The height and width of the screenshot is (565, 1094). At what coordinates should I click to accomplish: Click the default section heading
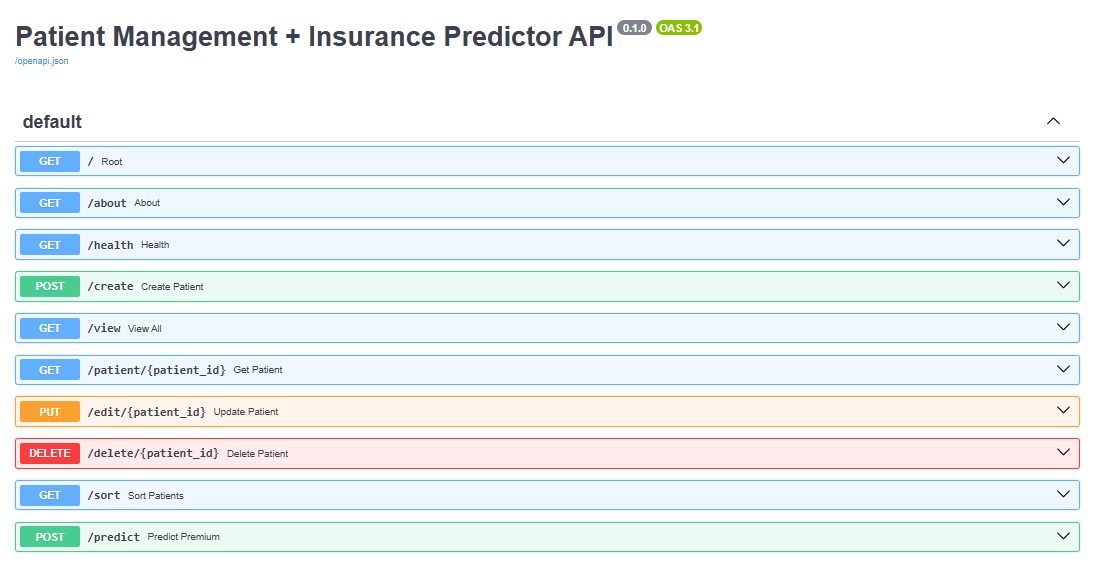[52, 122]
